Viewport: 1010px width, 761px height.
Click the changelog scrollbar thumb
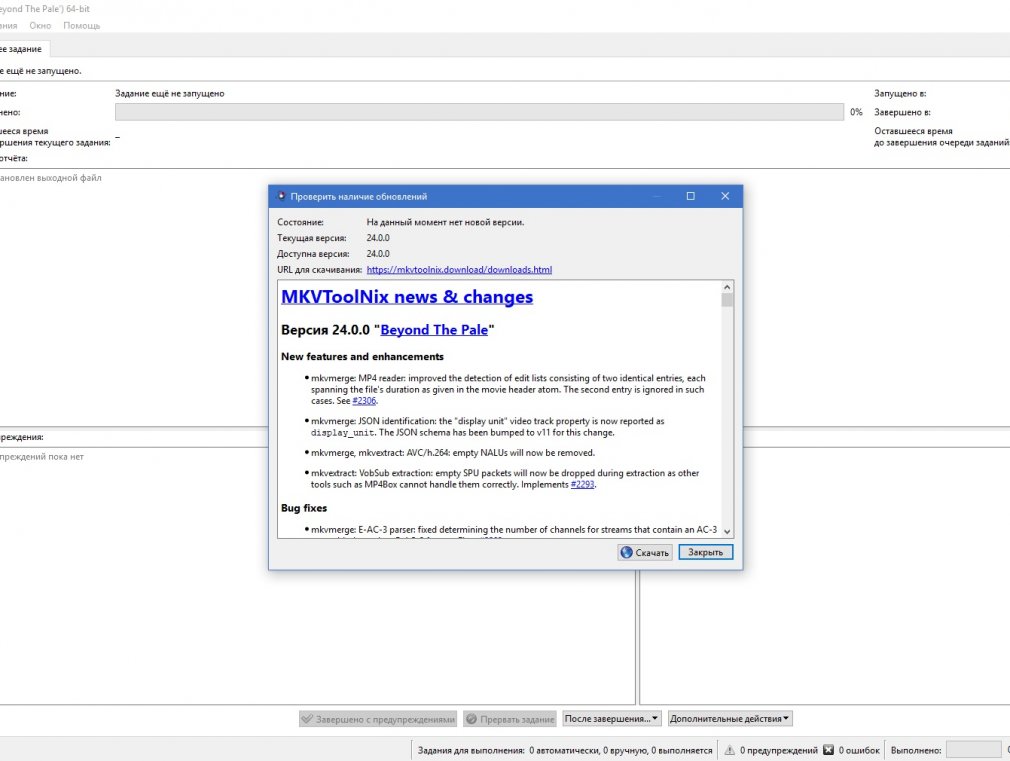[x=727, y=300]
